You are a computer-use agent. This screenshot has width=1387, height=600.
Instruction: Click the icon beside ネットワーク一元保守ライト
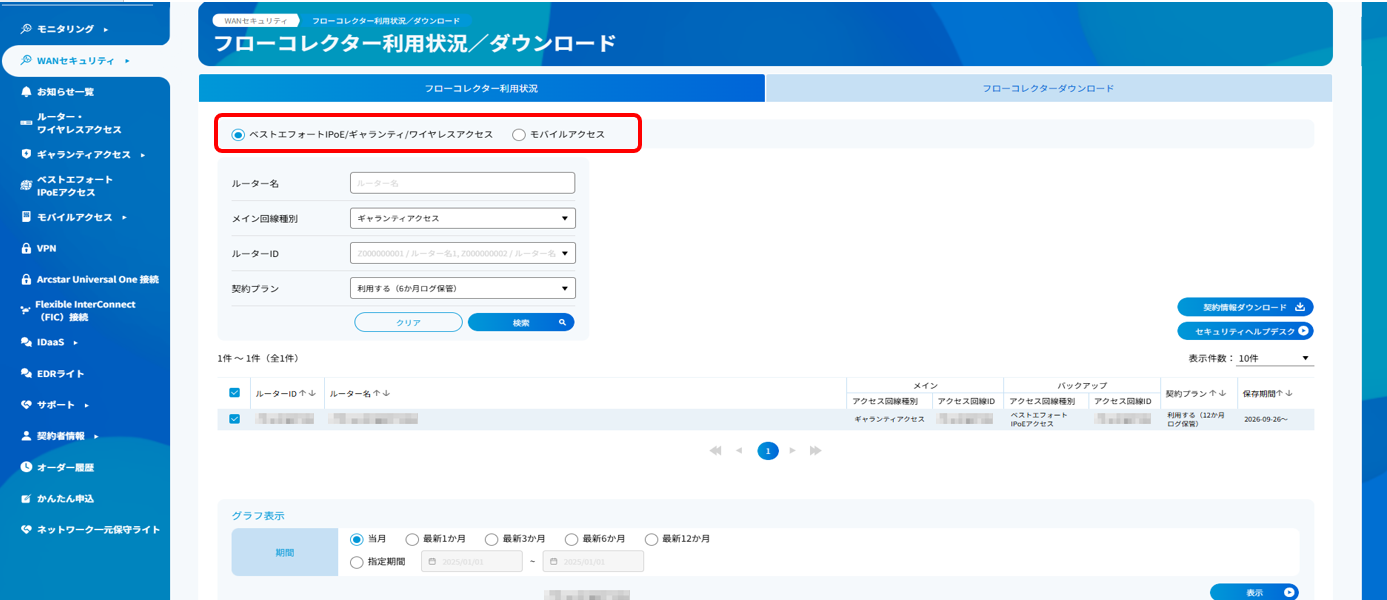point(26,529)
